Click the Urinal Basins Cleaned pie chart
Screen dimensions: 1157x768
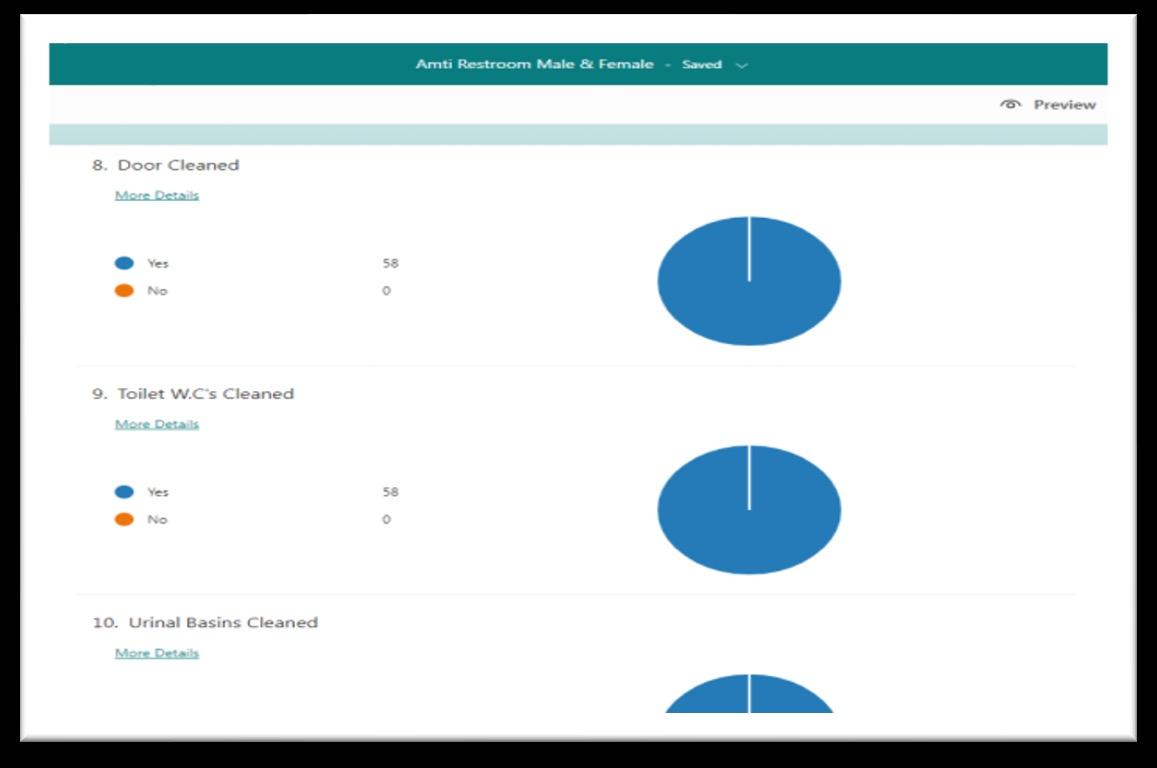[749, 693]
